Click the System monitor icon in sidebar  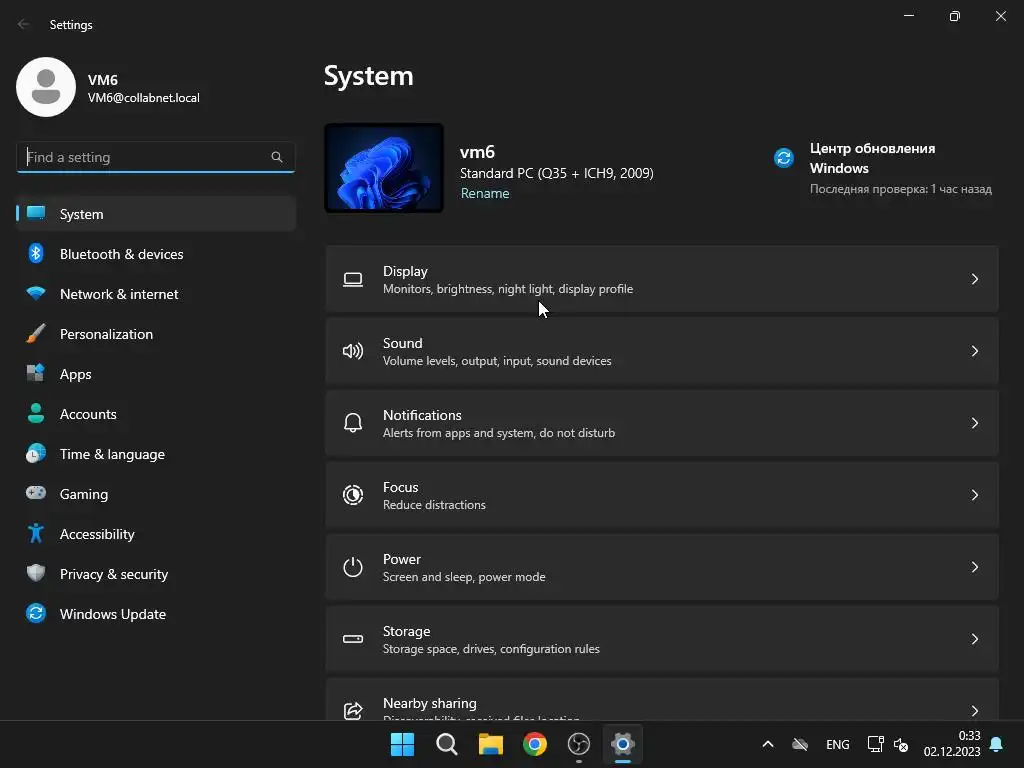click(x=36, y=214)
